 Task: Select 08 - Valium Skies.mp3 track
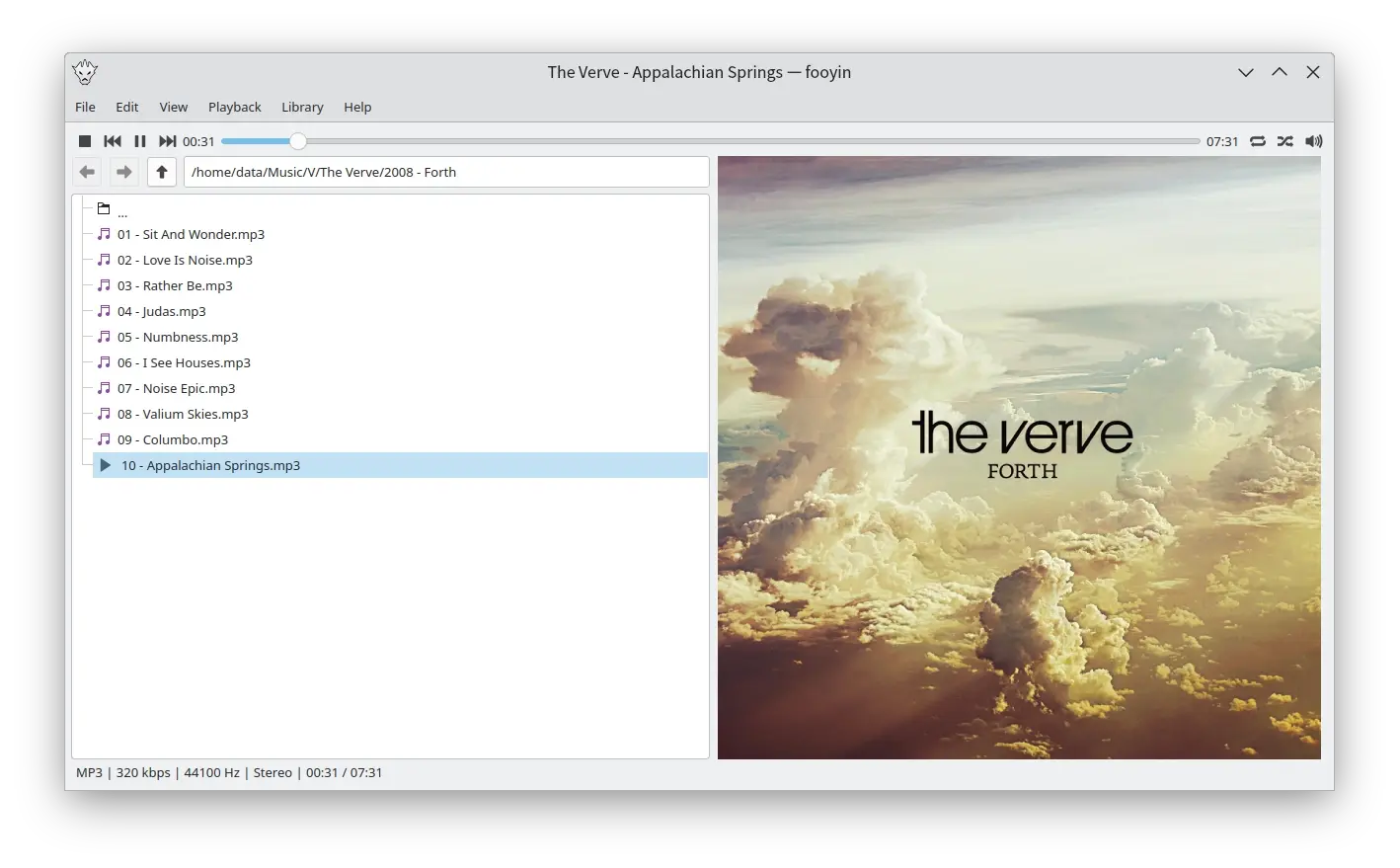[183, 414]
